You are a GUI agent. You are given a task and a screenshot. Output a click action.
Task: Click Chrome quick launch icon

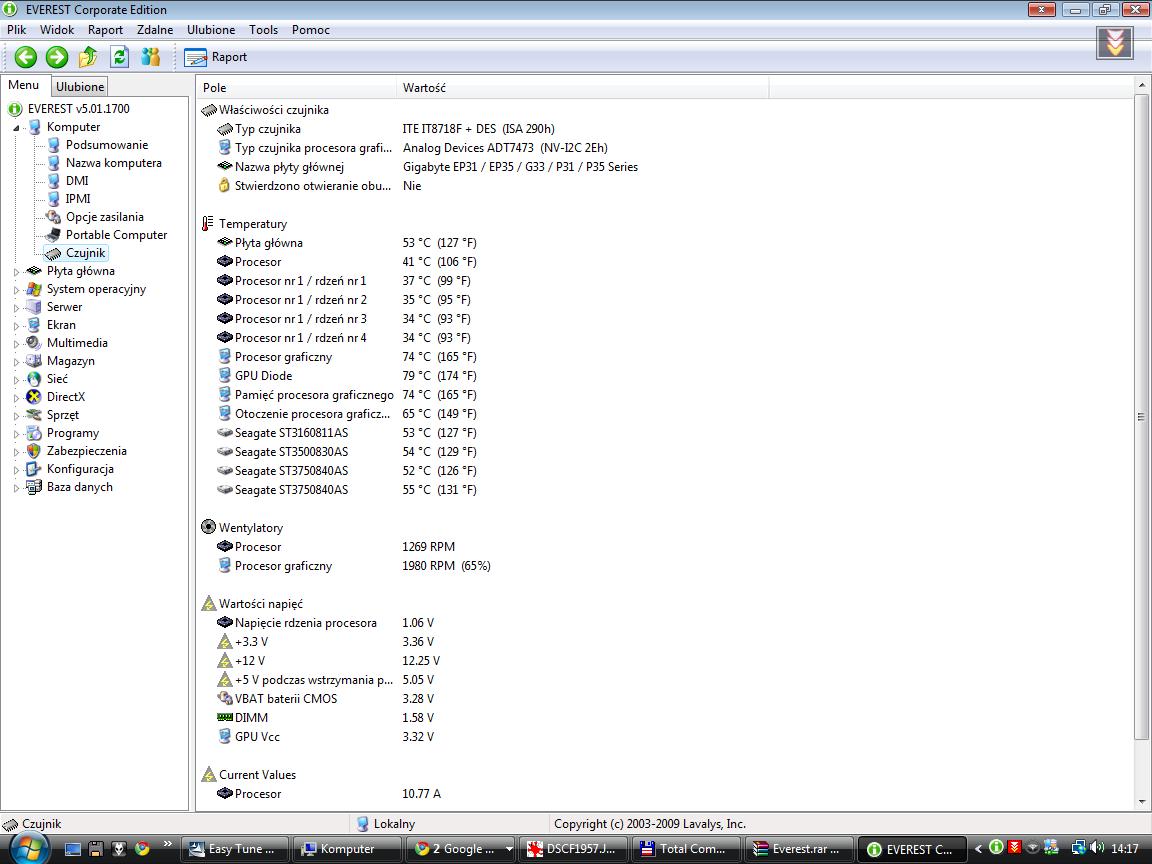[142, 849]
